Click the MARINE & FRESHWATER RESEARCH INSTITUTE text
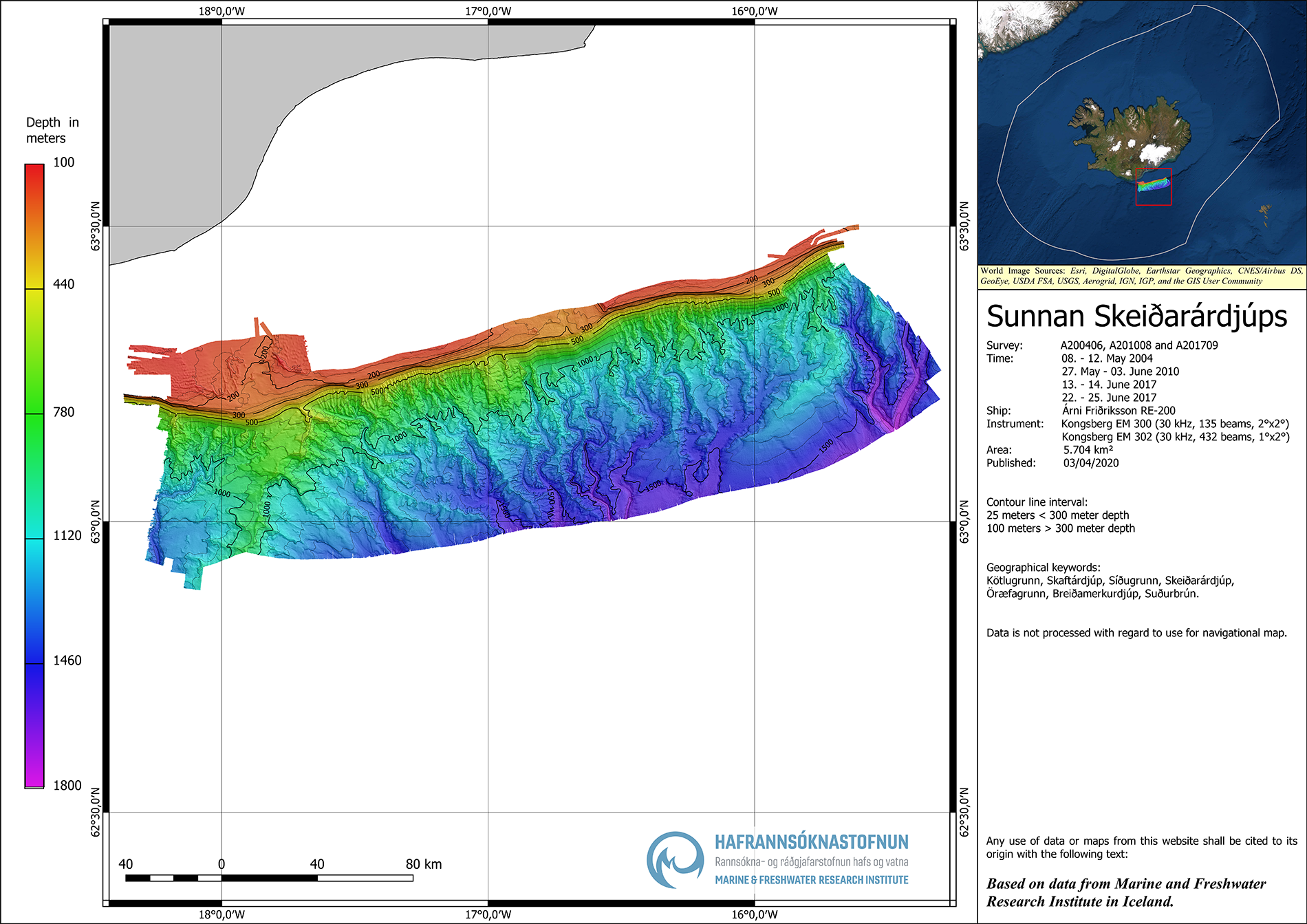This screenshot has height=924, width=1307. tap(812, 880)
